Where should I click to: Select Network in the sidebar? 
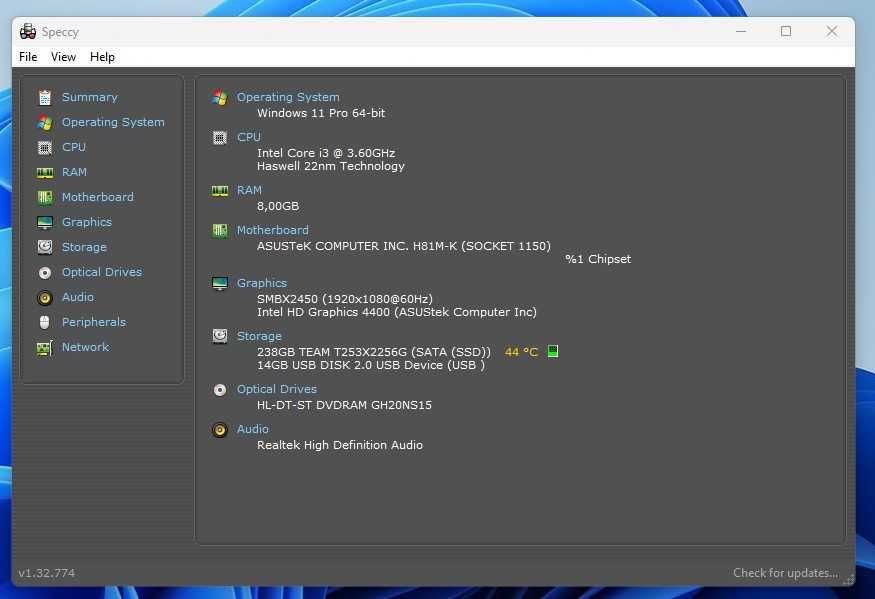tap(85, 347)
